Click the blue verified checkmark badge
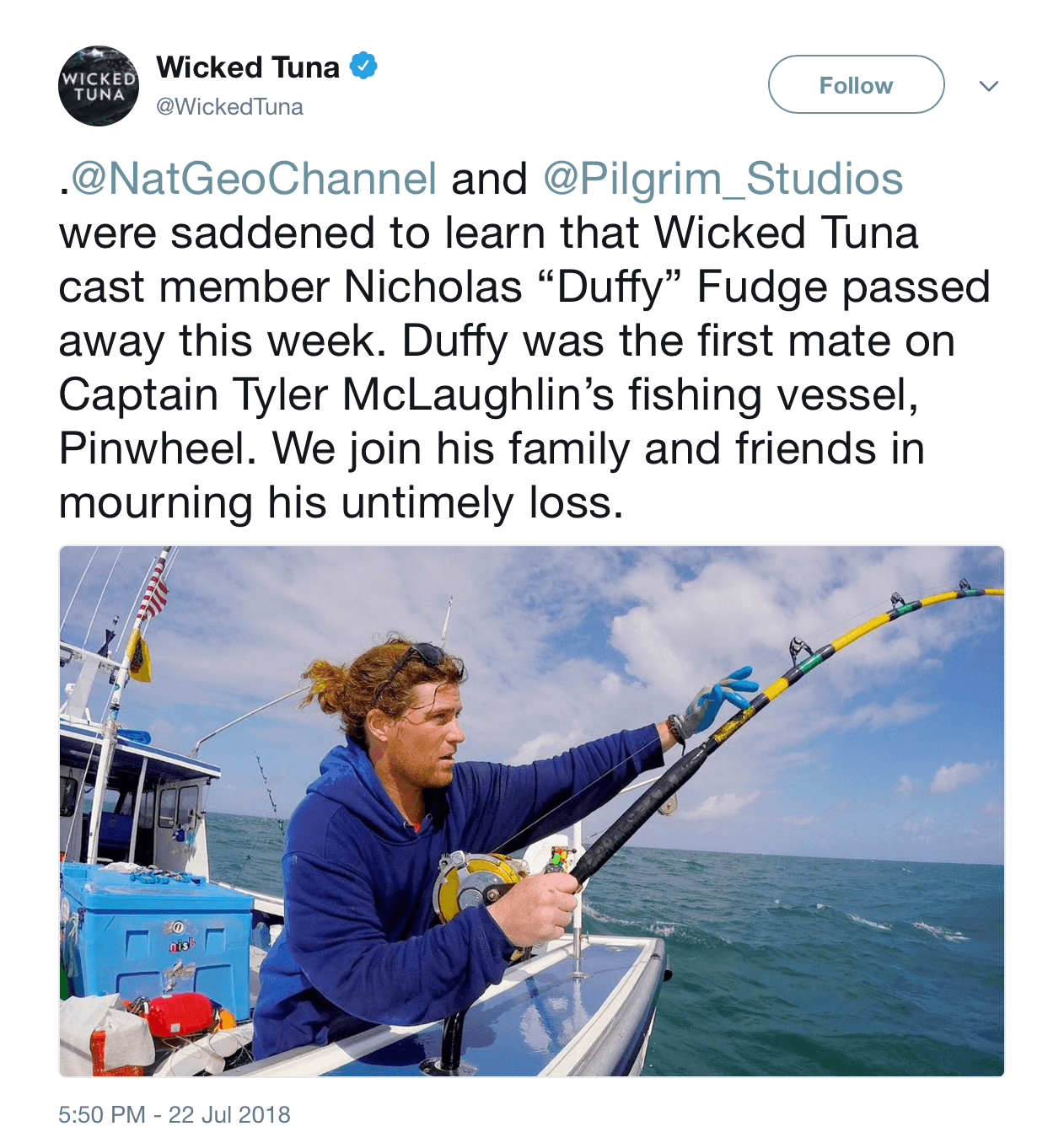The image size is (1064, 1148). point(363,66)
